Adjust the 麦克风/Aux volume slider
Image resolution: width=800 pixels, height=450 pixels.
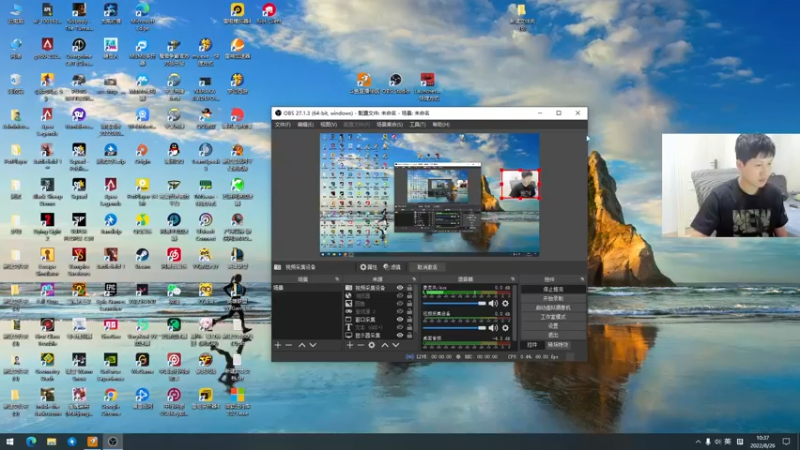pos(455,304)
